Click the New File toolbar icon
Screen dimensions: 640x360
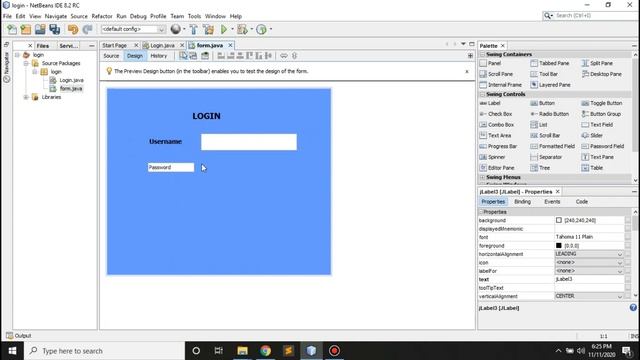point(12,29)
